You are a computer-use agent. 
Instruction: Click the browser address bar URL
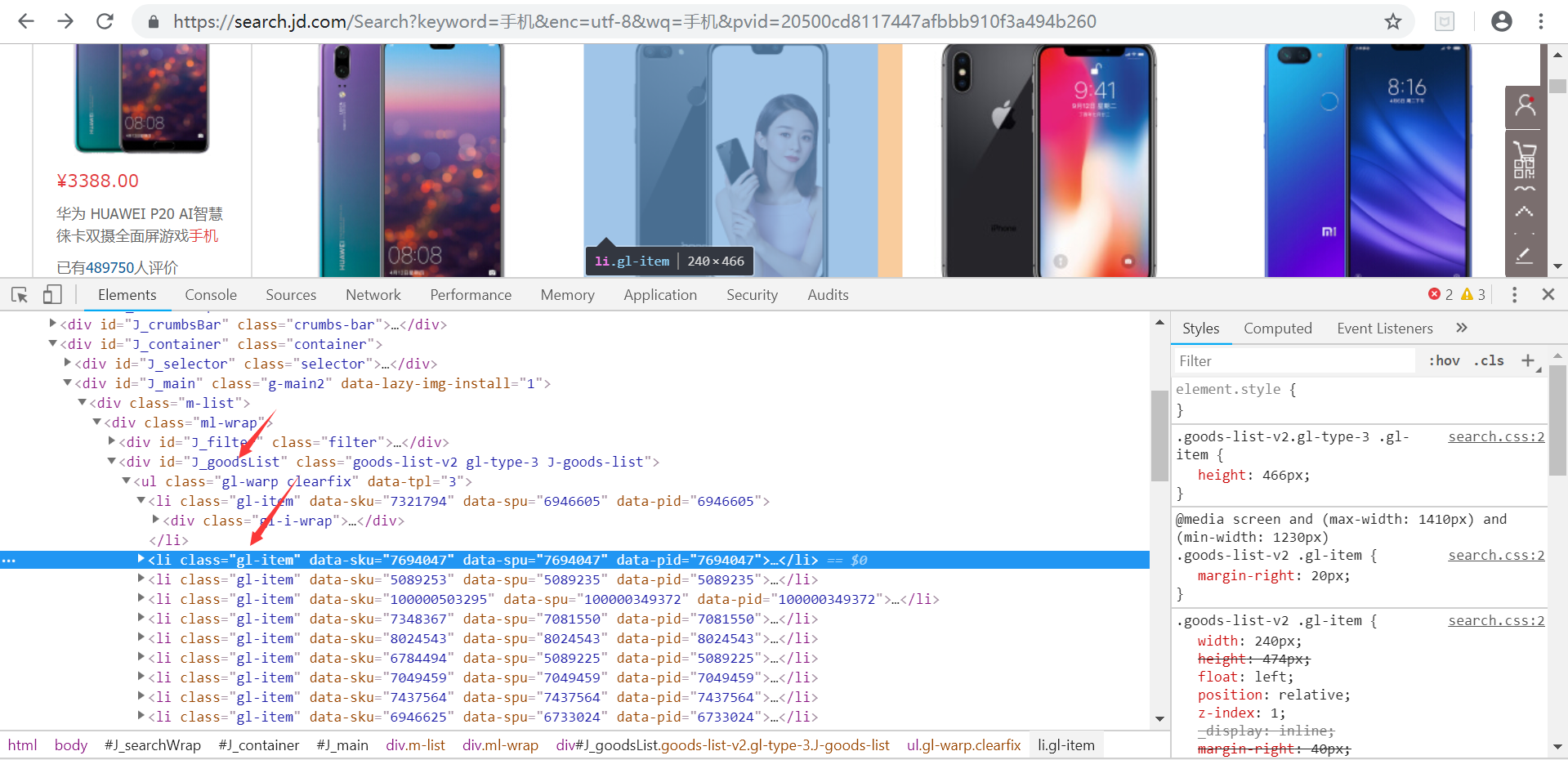tap(634, 21)
